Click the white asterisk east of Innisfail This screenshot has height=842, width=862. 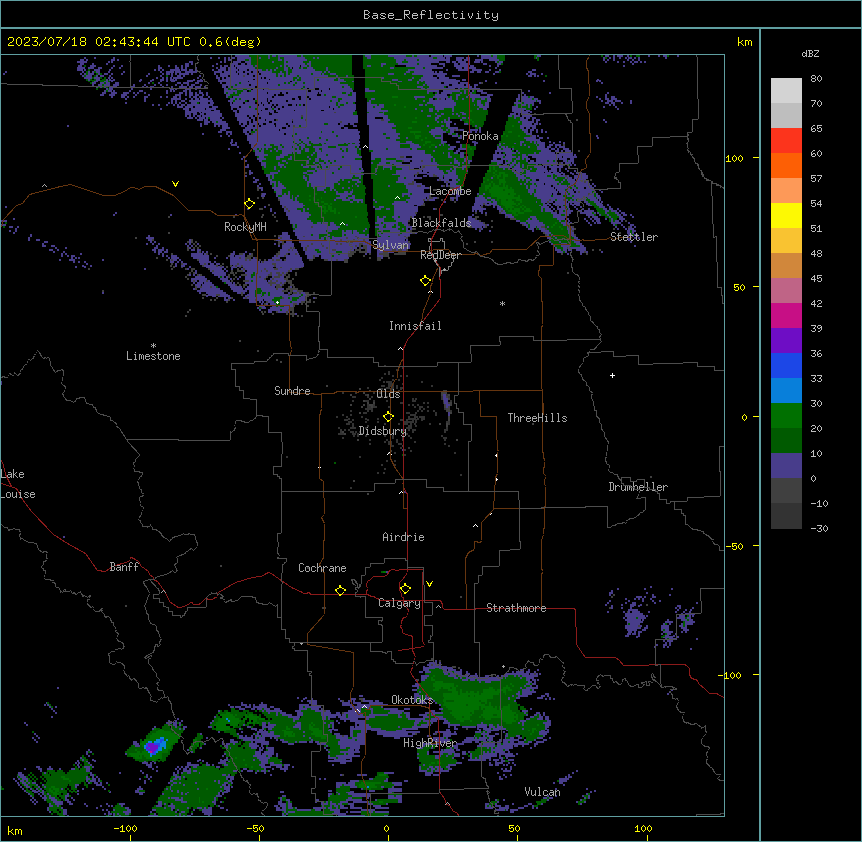tap(502, 303)
